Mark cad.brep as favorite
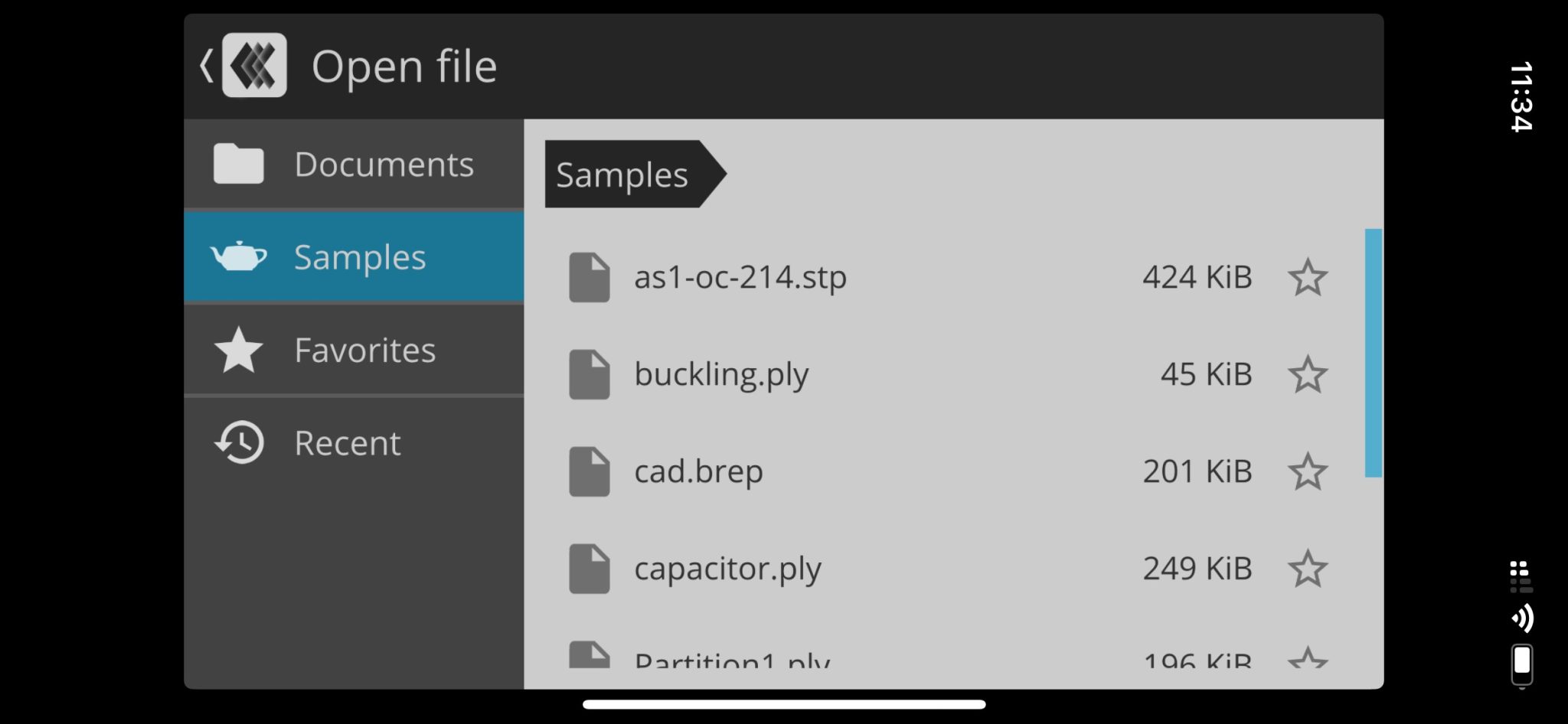1568x724 pixels. tap(1307, 471)
